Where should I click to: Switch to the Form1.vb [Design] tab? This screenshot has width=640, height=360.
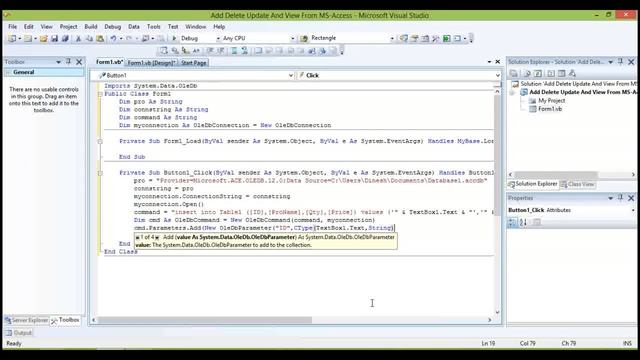coord(151,63)
